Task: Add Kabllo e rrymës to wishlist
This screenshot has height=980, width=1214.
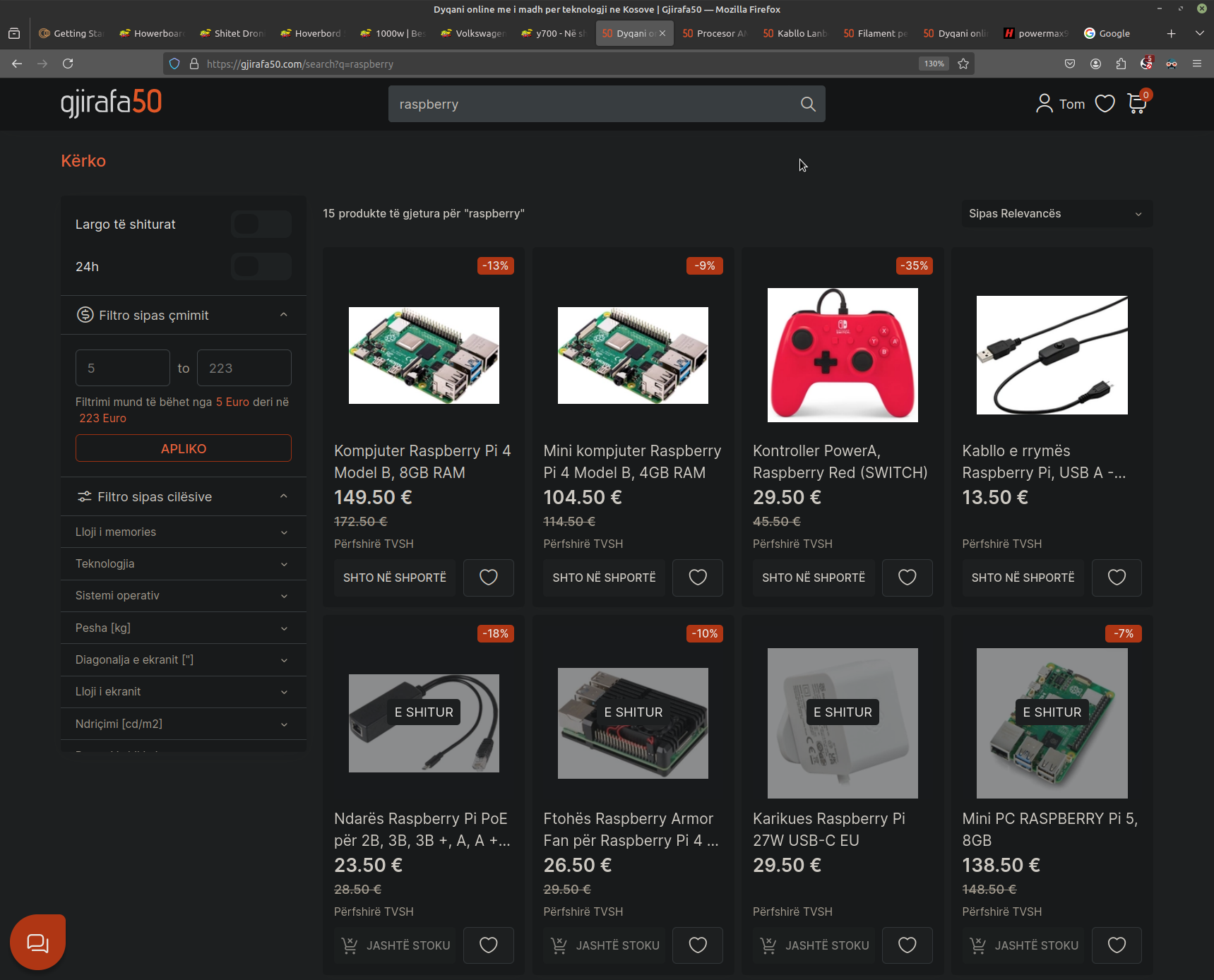Action: [x=1117, y=578]
